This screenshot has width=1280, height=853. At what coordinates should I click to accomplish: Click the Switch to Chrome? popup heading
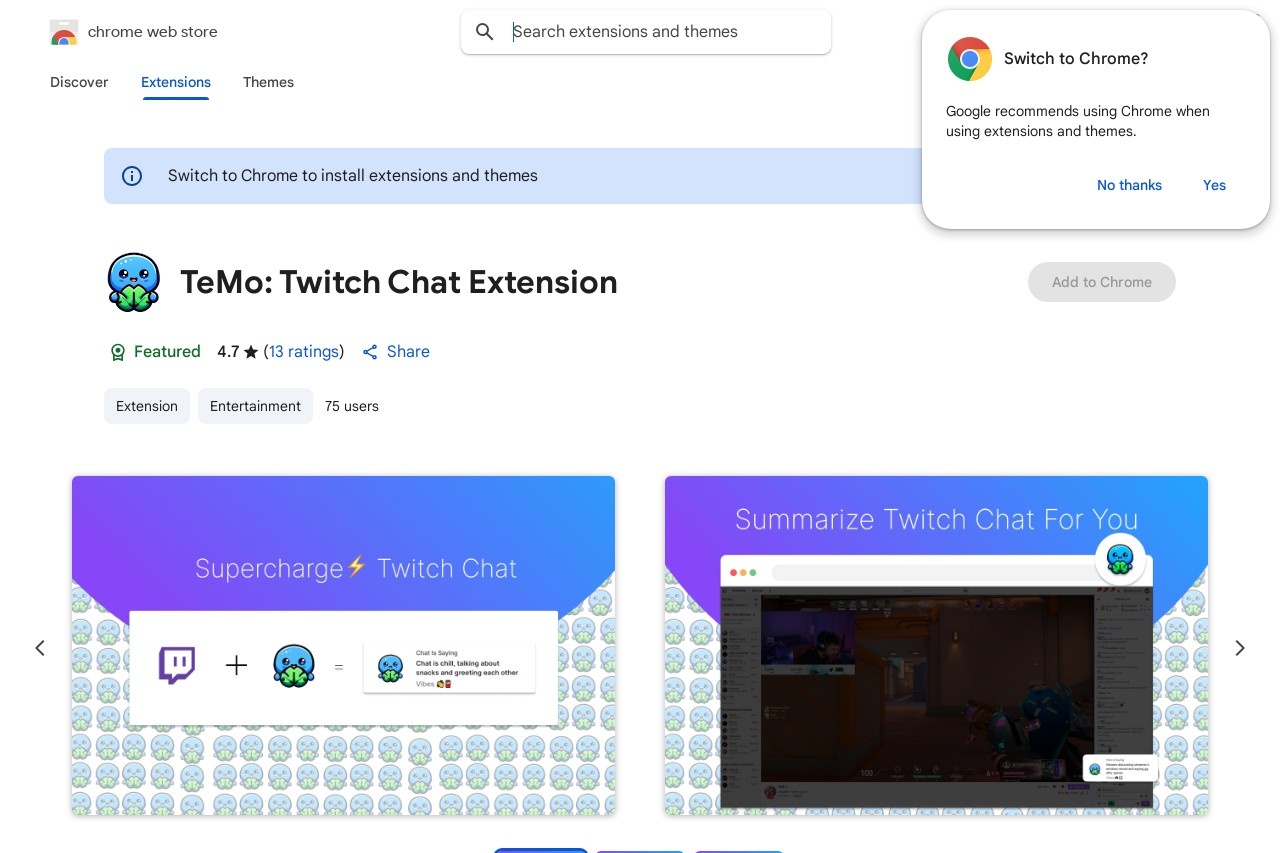pyautogui.click(x=1076, y=59)
